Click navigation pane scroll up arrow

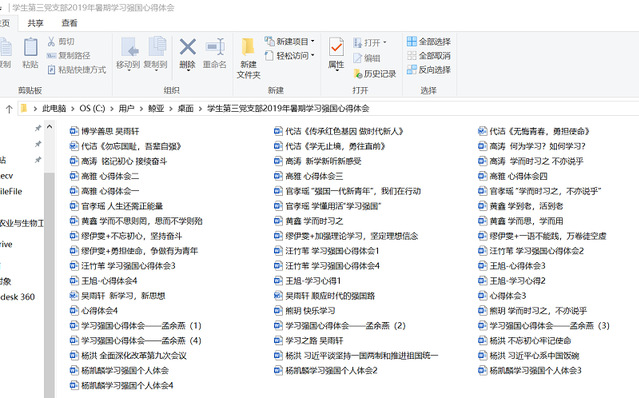coord(49,127)
